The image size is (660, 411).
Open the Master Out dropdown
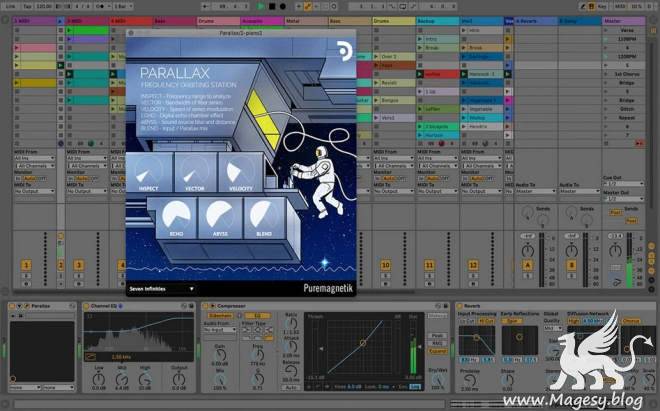623,199
